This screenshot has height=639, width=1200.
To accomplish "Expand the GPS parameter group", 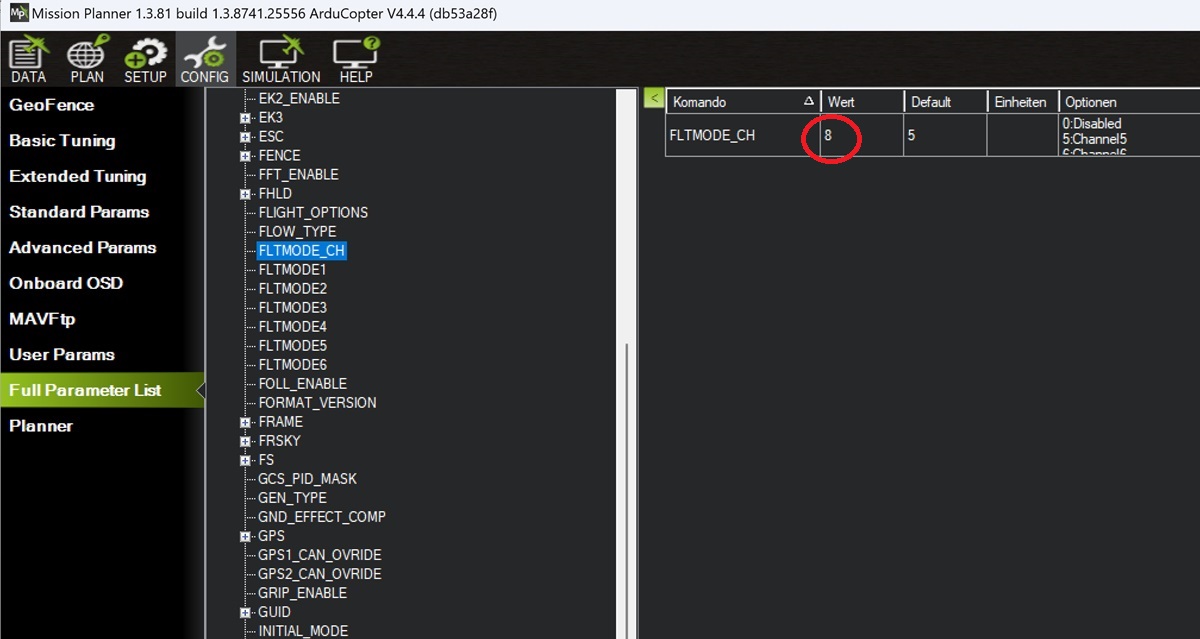I will 245,536.
